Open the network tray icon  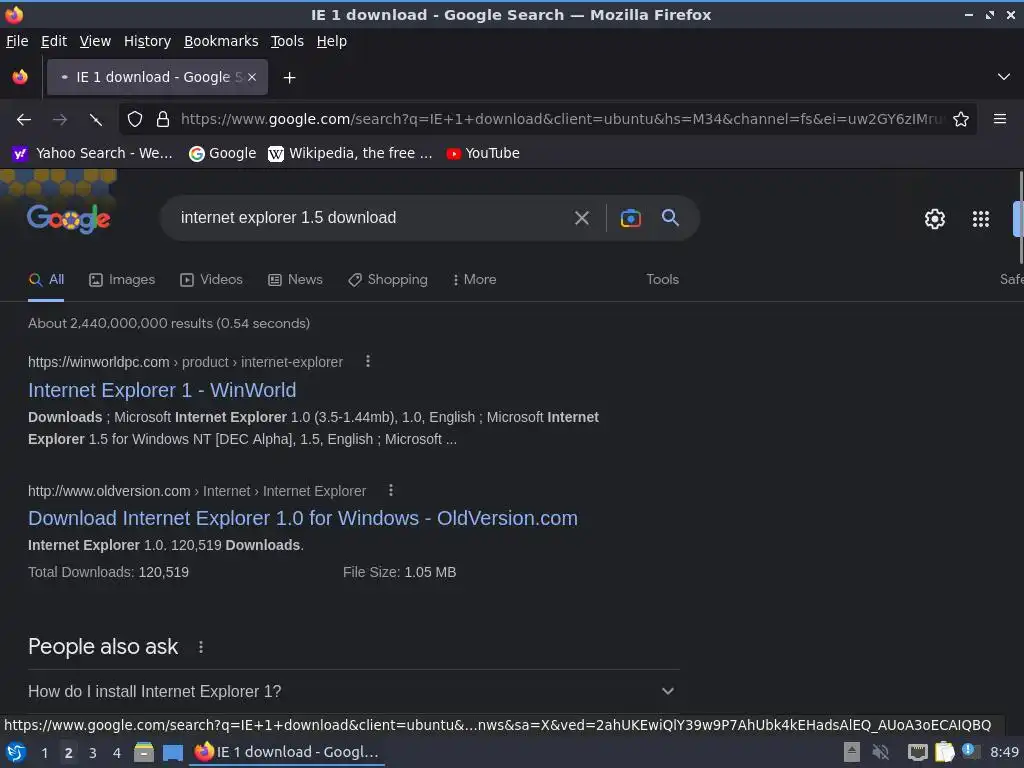click(x=917, y=752)
